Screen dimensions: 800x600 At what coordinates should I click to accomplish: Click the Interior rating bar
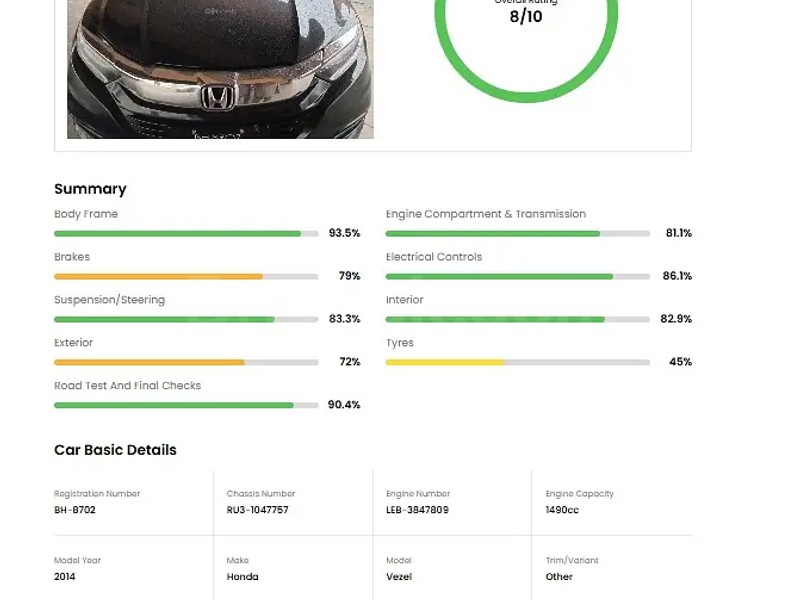(518, 319)
